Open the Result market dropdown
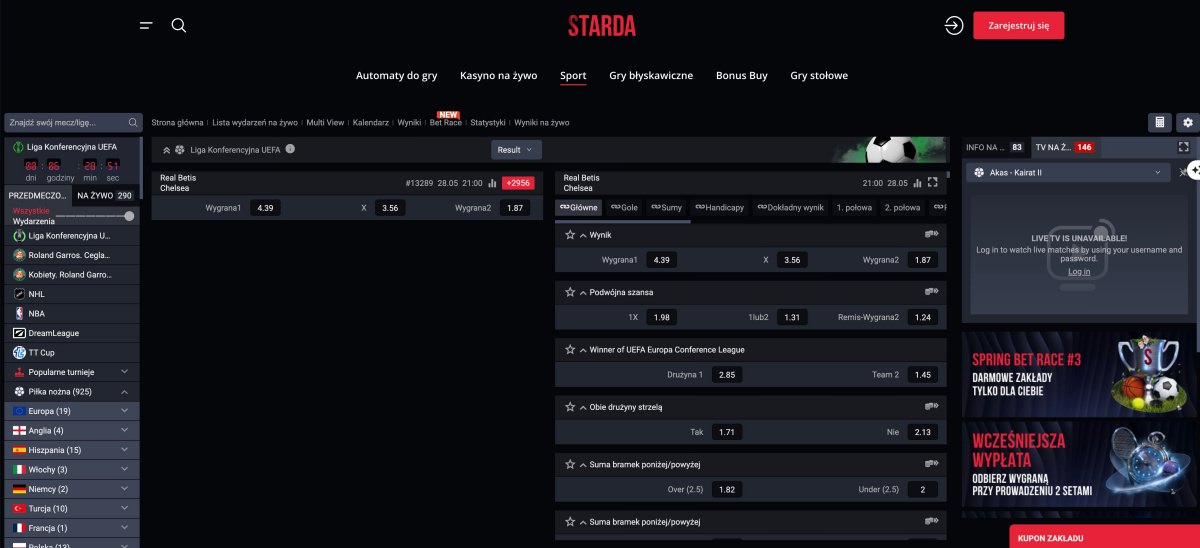Viewport: 1200px width, 548px height. [x=516, y=149]
